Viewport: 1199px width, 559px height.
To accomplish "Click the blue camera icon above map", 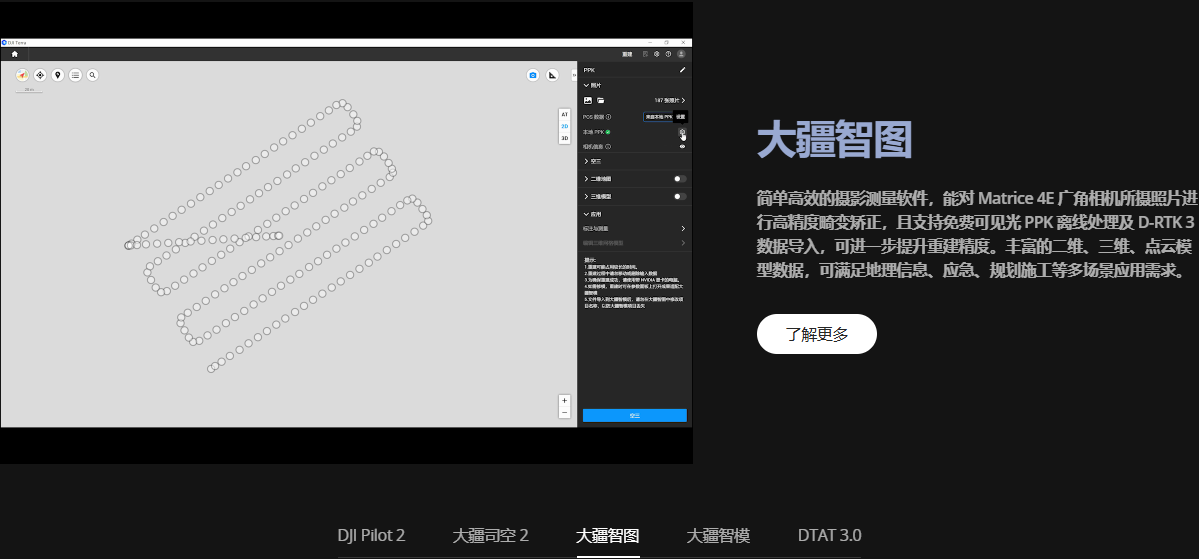I will pyautogui.click(x=533, y=75).
